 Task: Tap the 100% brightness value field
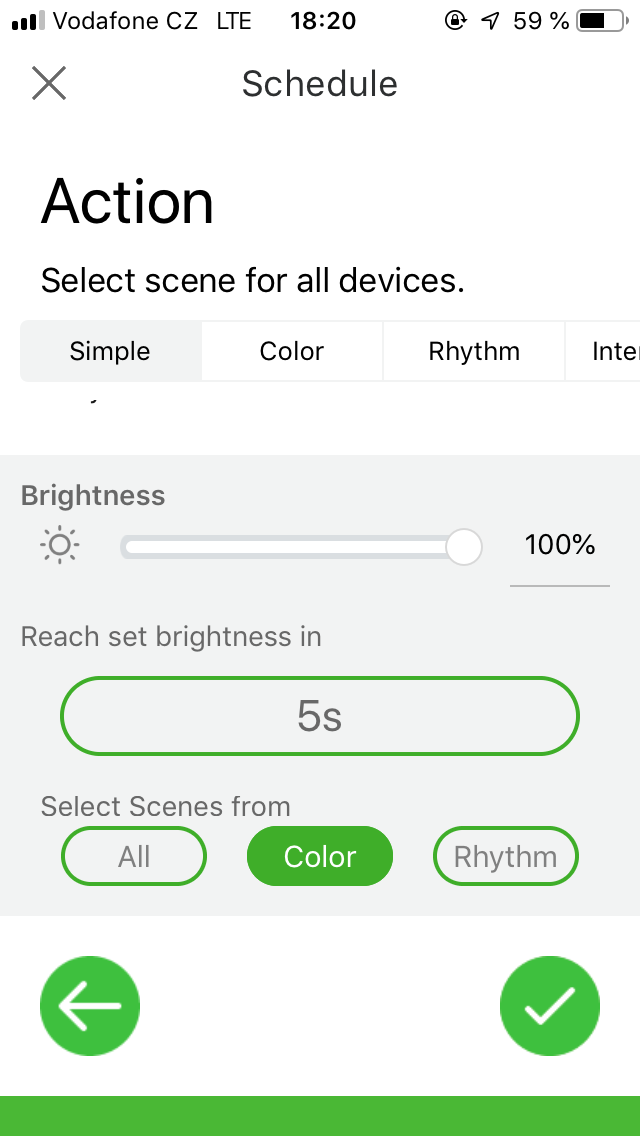(560, 546)
